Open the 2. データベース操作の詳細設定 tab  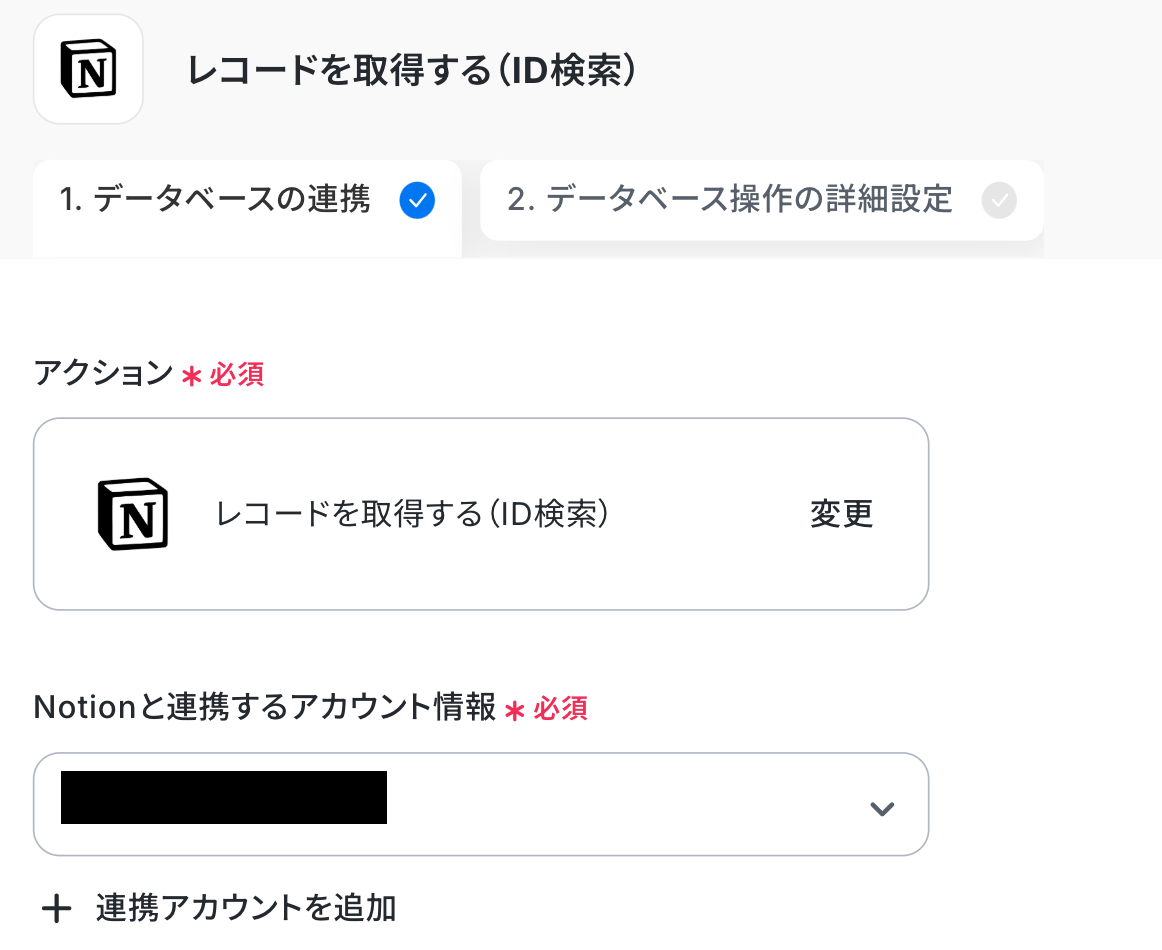pos(730,200)
